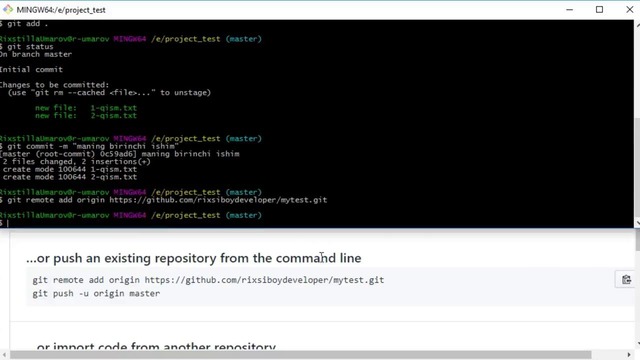This screenshot has width=640, height=360.
Task: Click "new file: 2-qism.txt" in terminal
Action: tap(86, 116)
